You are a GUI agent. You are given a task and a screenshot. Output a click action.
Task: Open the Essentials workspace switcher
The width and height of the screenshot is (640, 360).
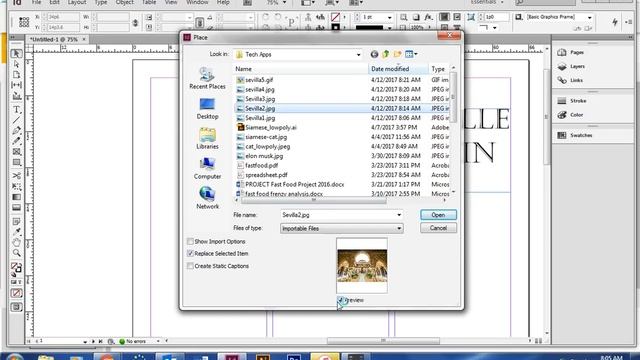(x=487, y=2)
